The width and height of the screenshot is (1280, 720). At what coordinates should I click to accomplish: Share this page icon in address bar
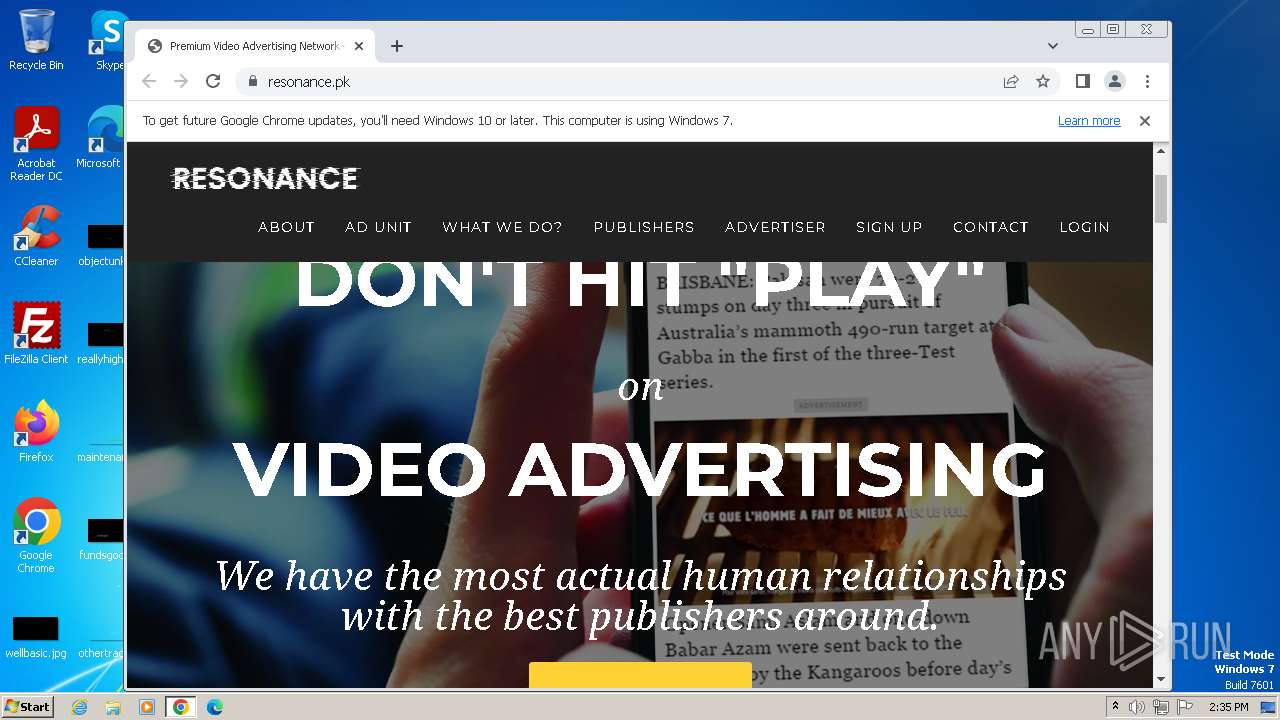point(1011,82)
